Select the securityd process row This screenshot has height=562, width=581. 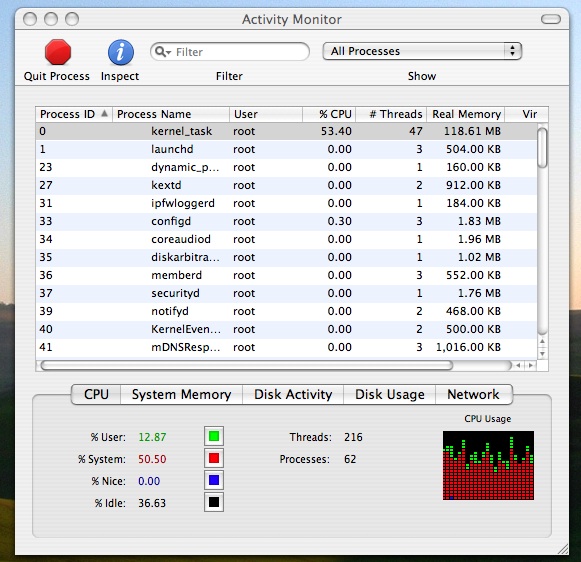[286, 293]
